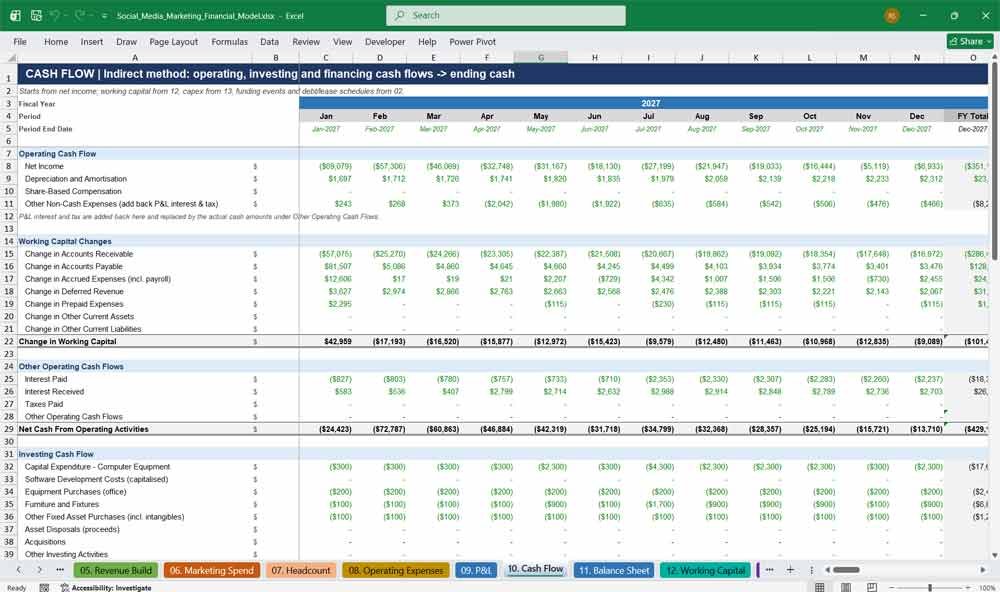Switch to Page Break Preview icon

871,587
